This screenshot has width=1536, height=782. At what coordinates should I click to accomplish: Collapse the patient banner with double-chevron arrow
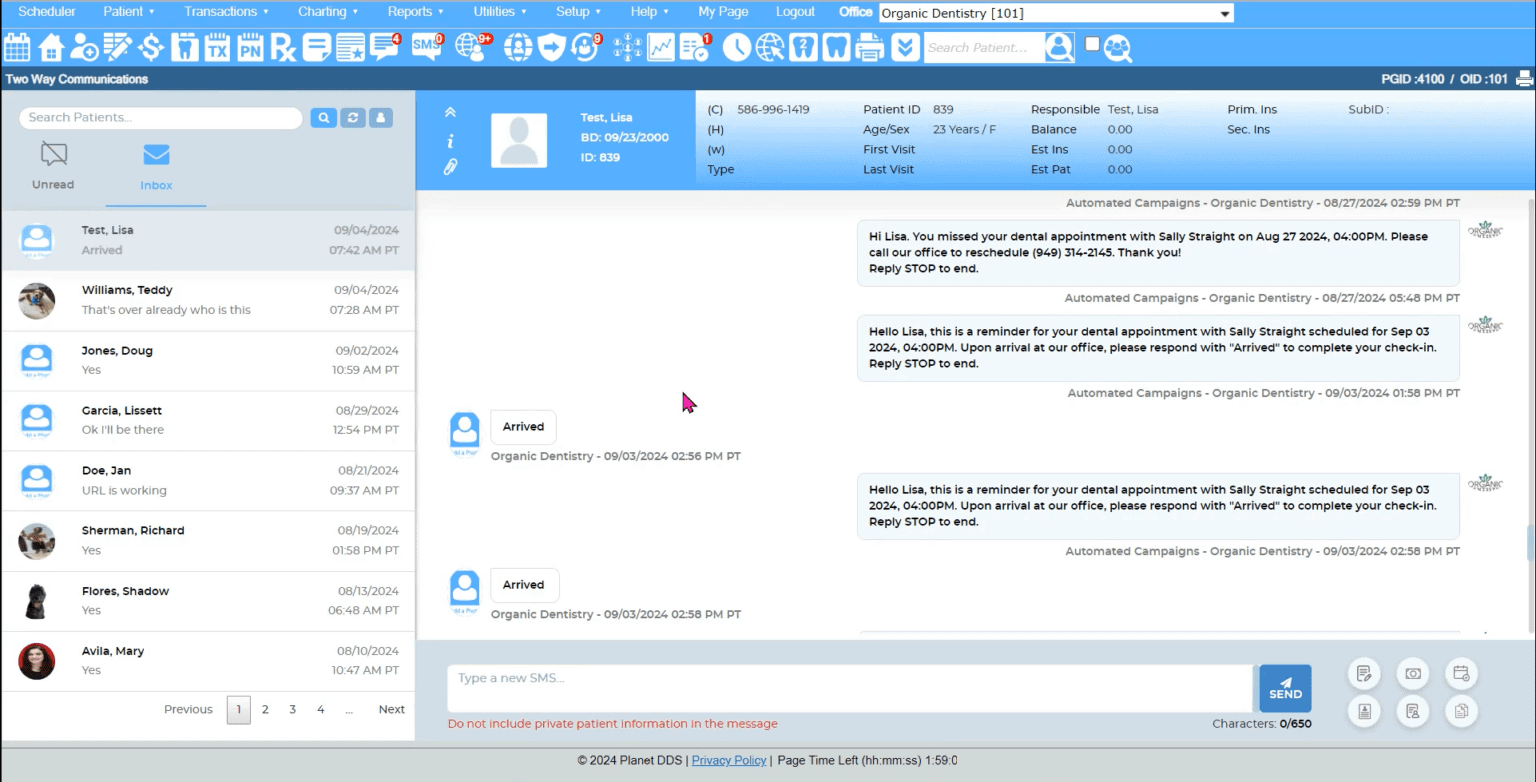pos(450,112)
